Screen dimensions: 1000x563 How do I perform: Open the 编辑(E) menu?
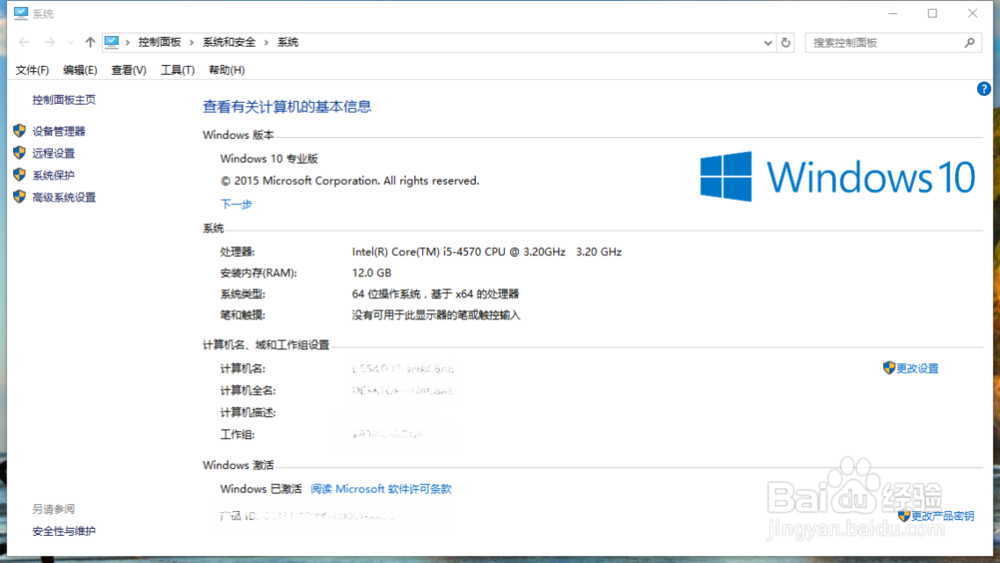tap(80, 70)
